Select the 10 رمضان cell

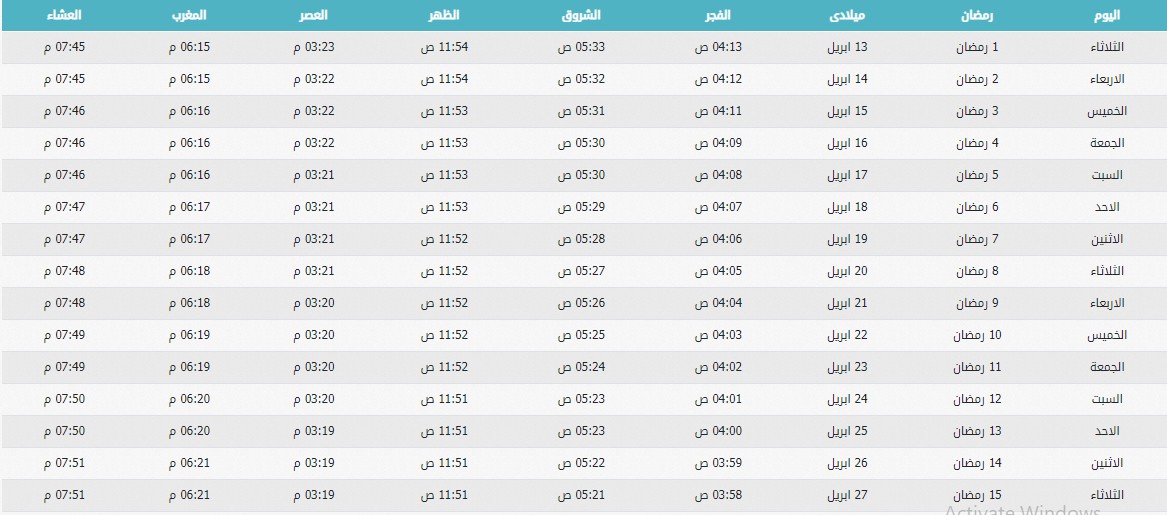pos(977,336)
